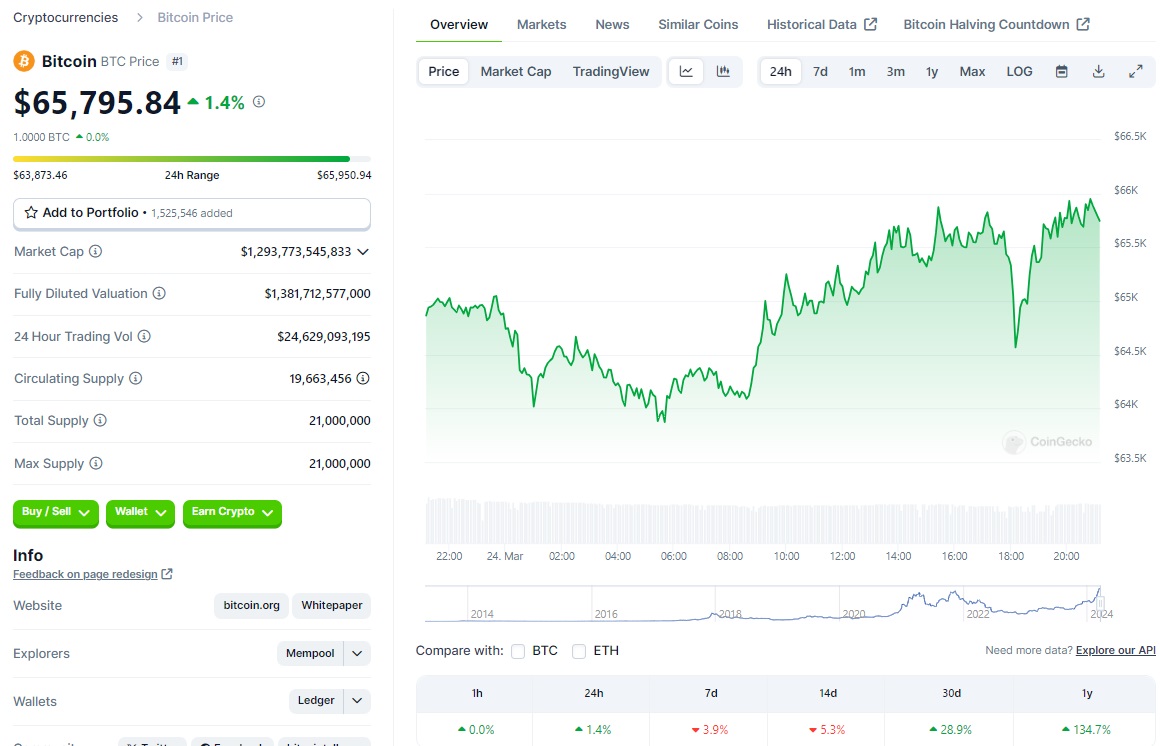This screenshot has width=1160, height=746.
Task: Select the 3m time range
Action: pyautogui.click(x=895, y=72)
